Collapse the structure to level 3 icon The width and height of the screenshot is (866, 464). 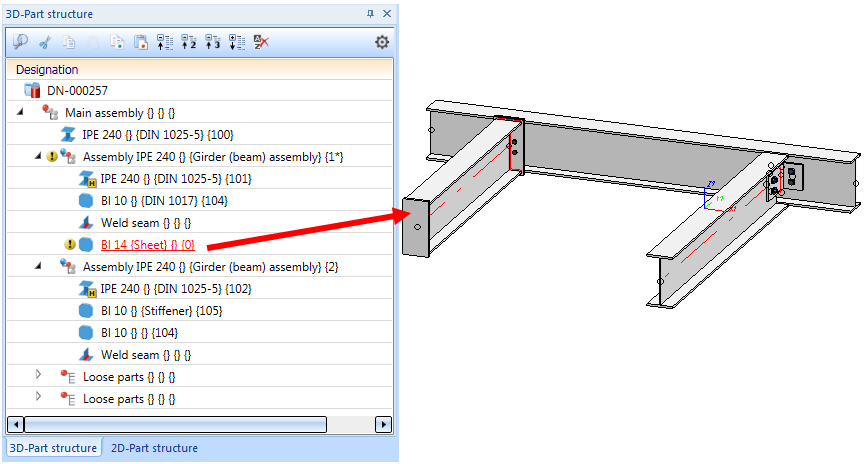(213, 42)
